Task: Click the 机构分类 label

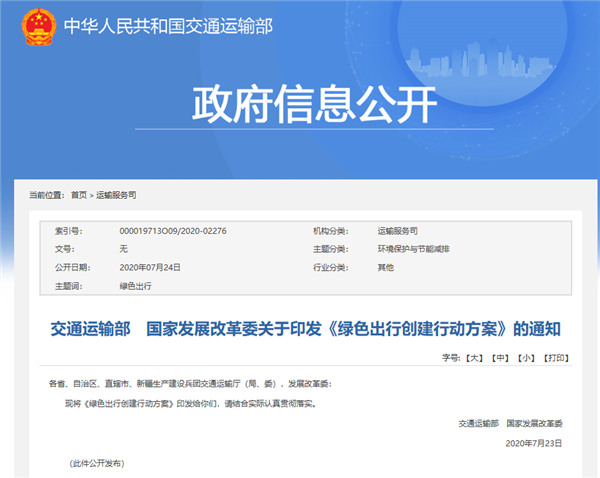Action: pyautogui.click(x=331, y=231)
